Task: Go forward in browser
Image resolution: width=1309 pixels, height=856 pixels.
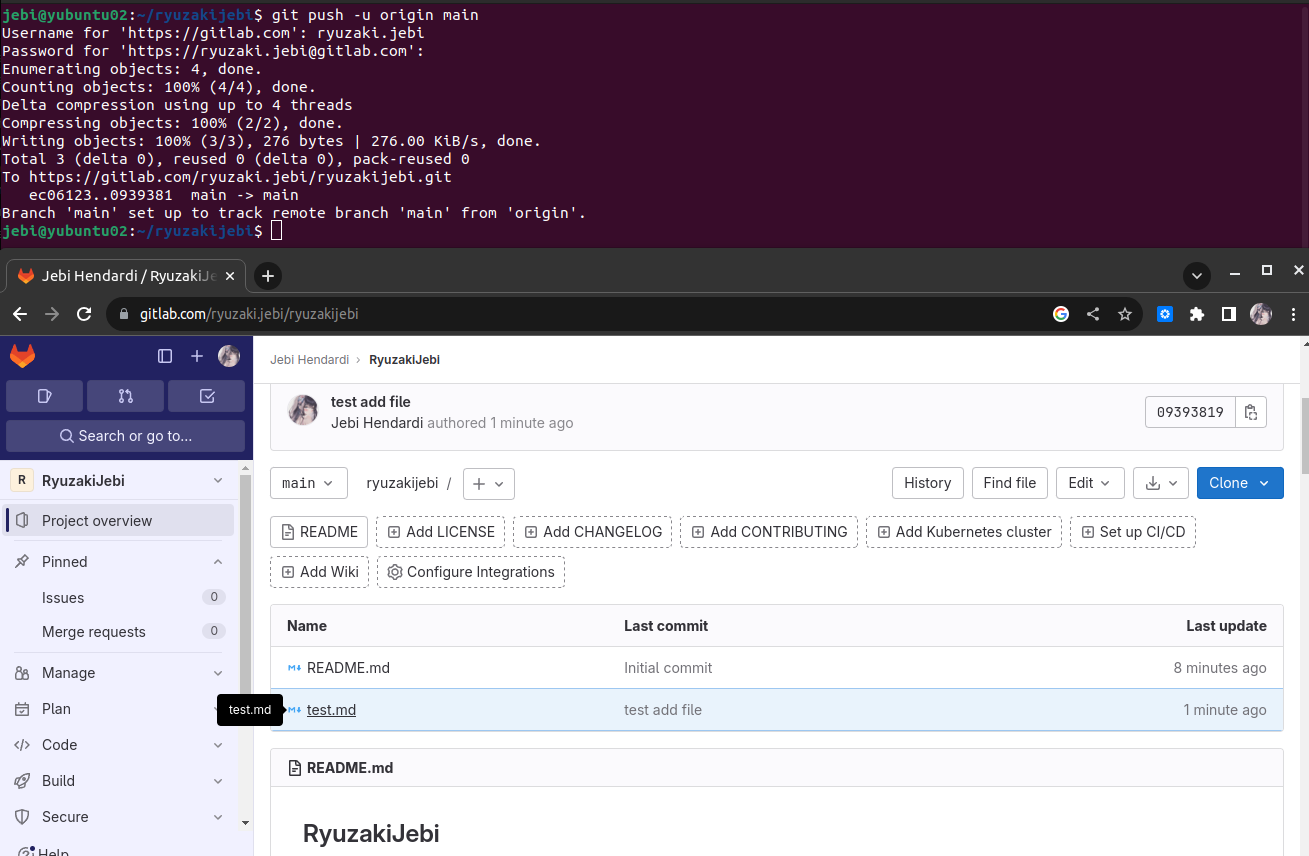Action: point(52,314)
